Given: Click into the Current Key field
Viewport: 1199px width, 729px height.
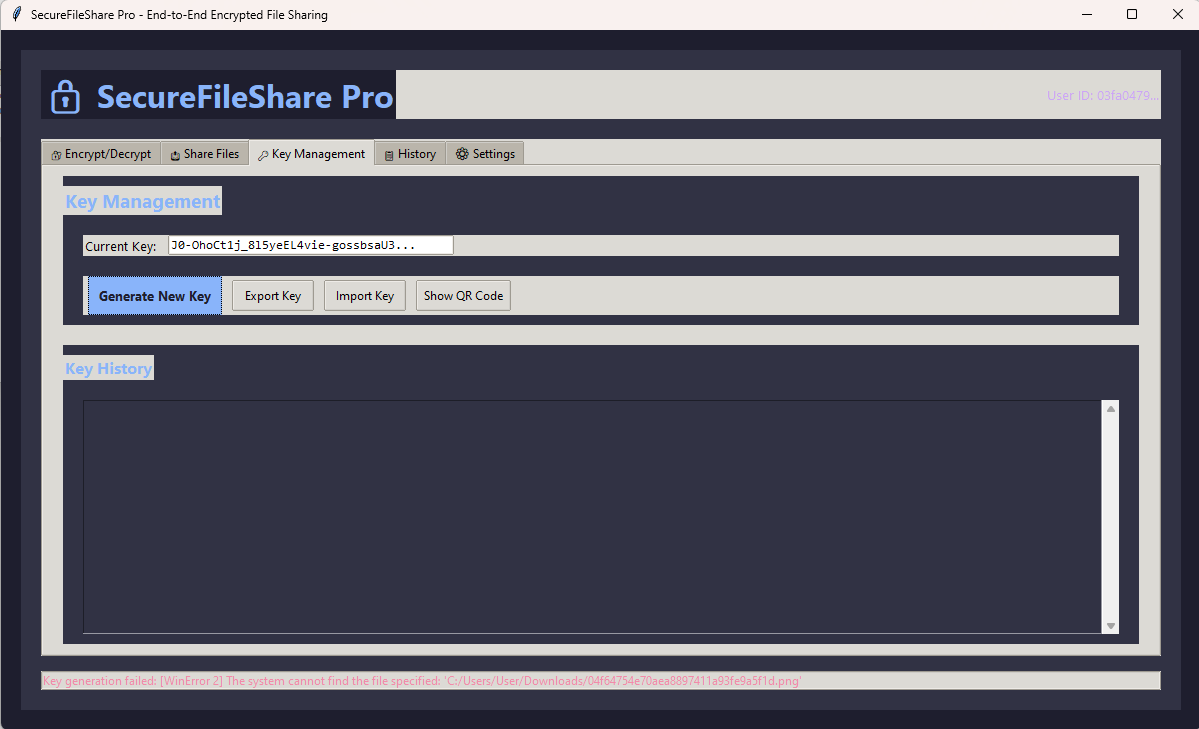Looking at the screenshot, I should (x=310, y=246).
